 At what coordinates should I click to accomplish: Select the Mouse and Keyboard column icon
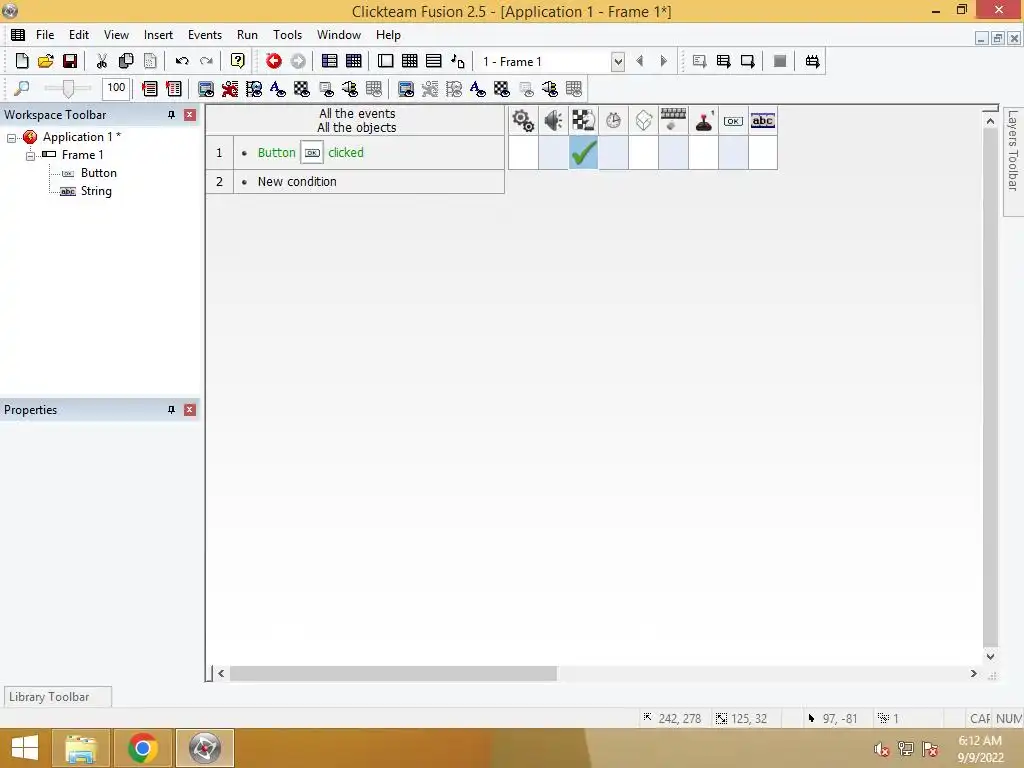(673, 120)
